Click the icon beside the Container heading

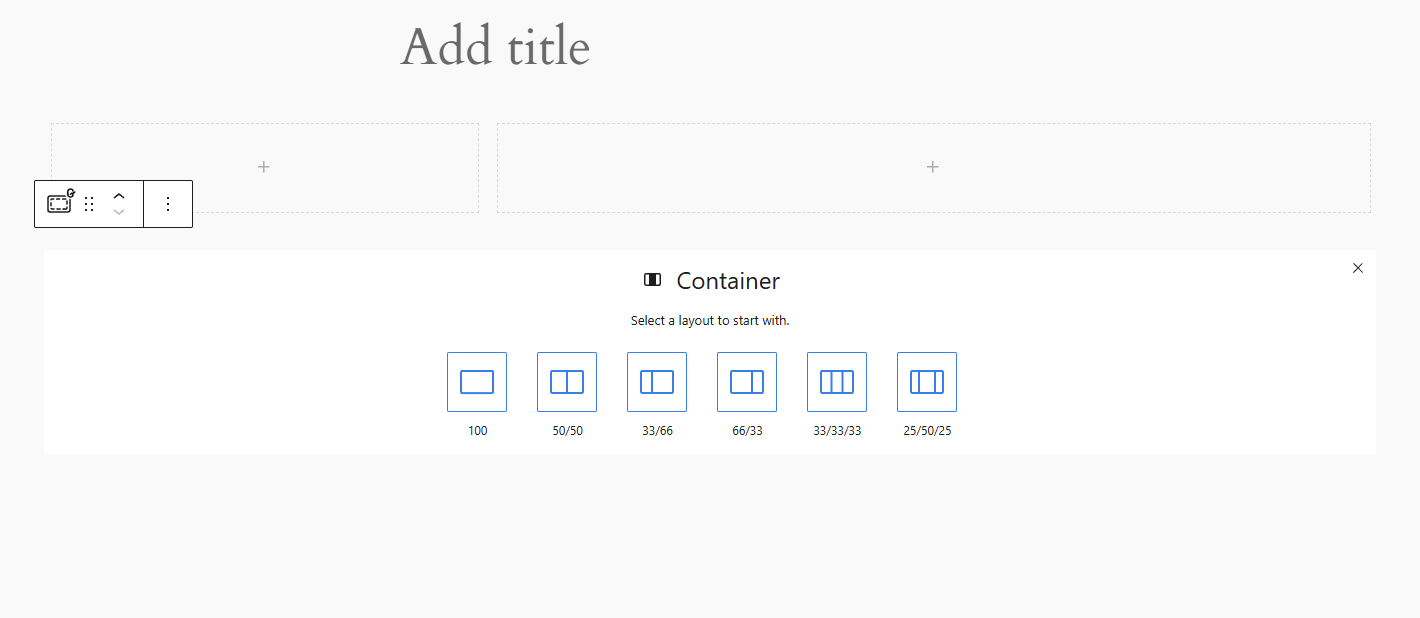point(653,280)
